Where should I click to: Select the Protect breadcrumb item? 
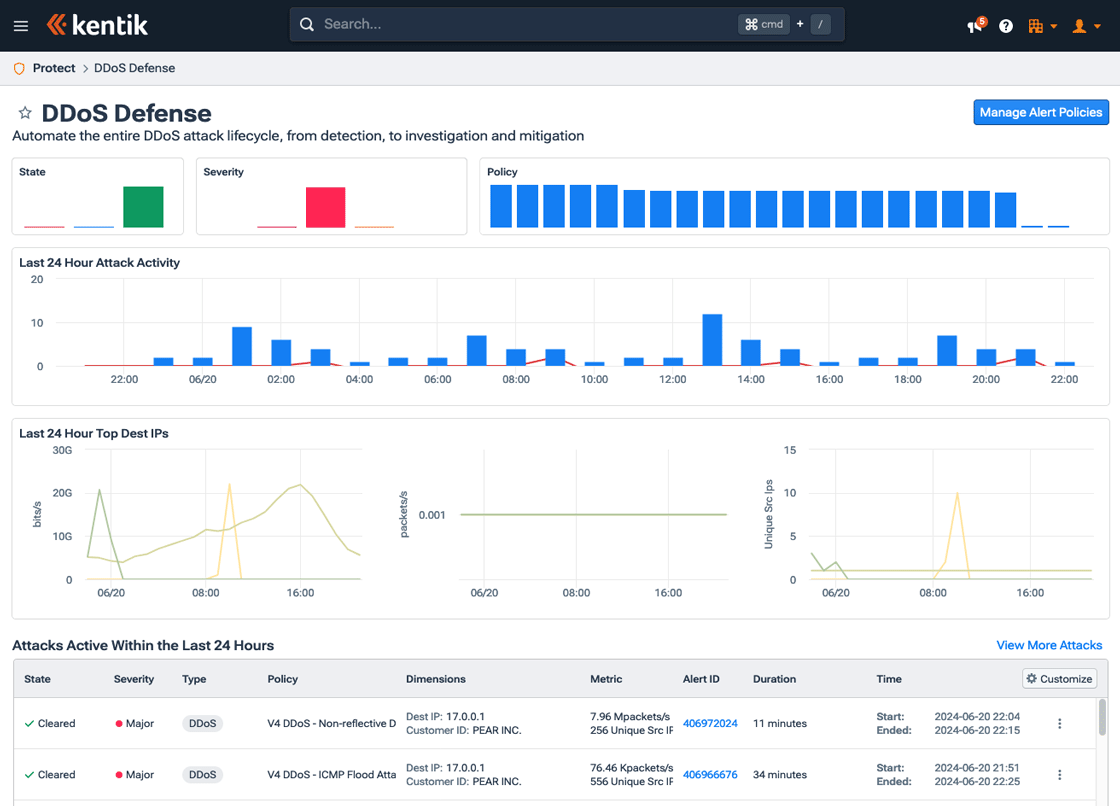pyautogui.click(x=53, y=68)
